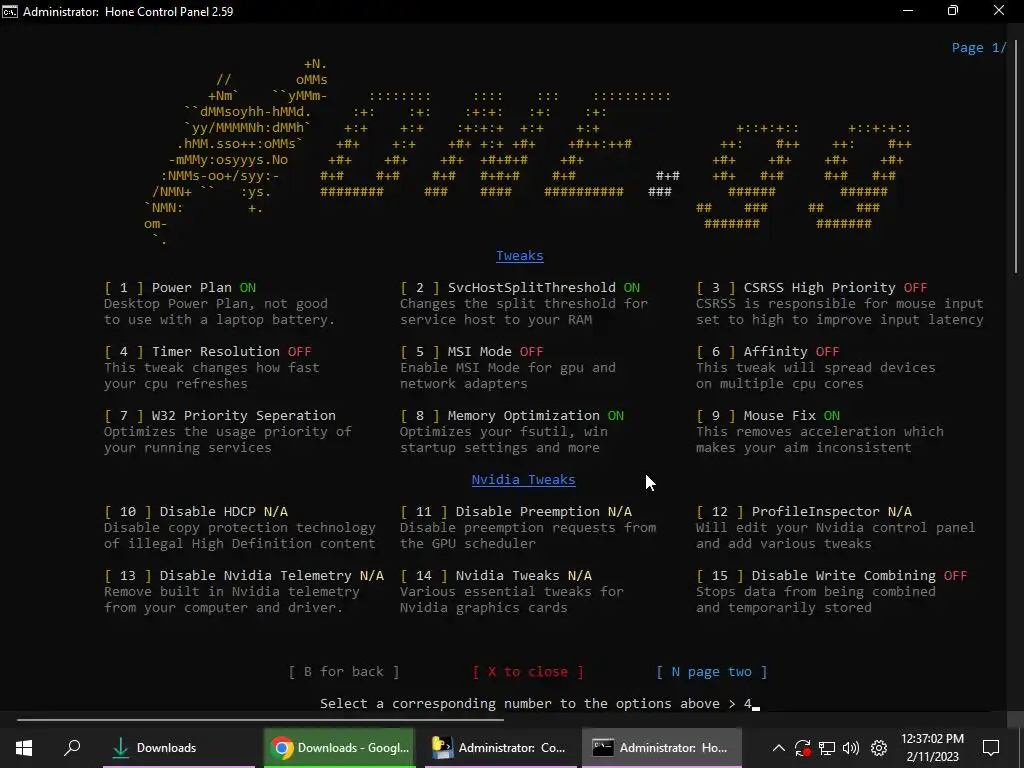Image resolution: width=1024 pixels, height=768 pixels.
Task: Click 'Stops data from being combined' description
Action: [x=816, y=592]
